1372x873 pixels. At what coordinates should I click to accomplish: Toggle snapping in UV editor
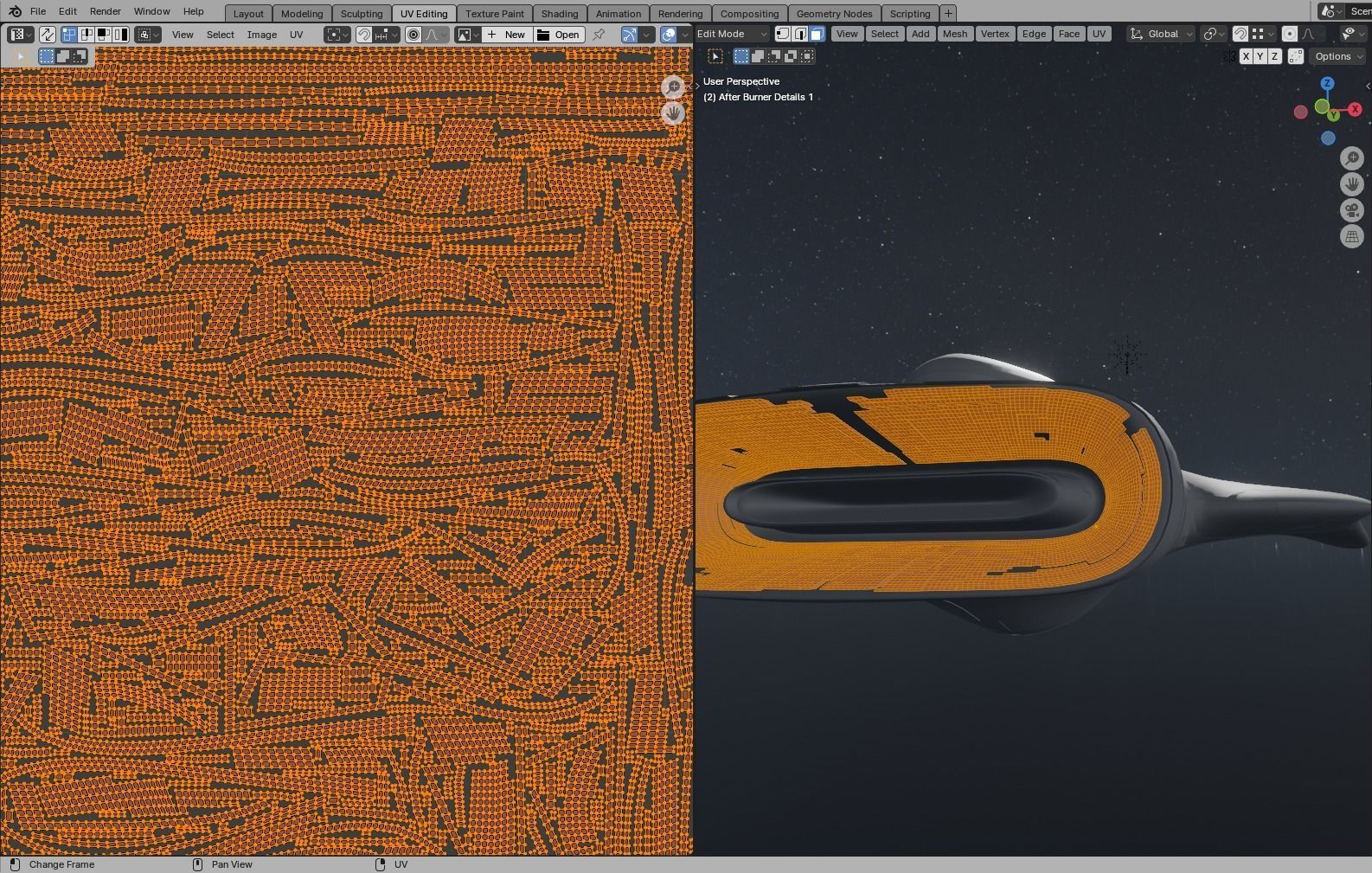[x=363, y=35]
